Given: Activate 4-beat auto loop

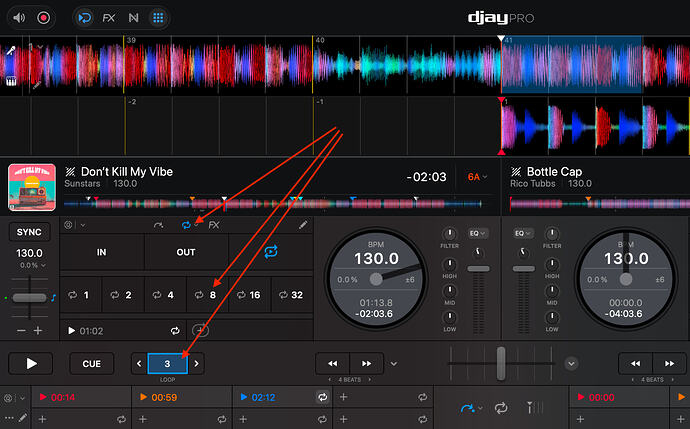Looking at the screenshot, I should click(164, 295).
